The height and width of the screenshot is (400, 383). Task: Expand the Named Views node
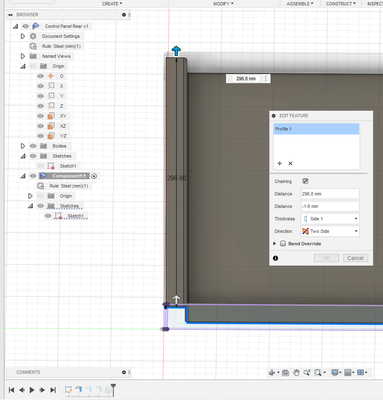(x=23, y=56)
